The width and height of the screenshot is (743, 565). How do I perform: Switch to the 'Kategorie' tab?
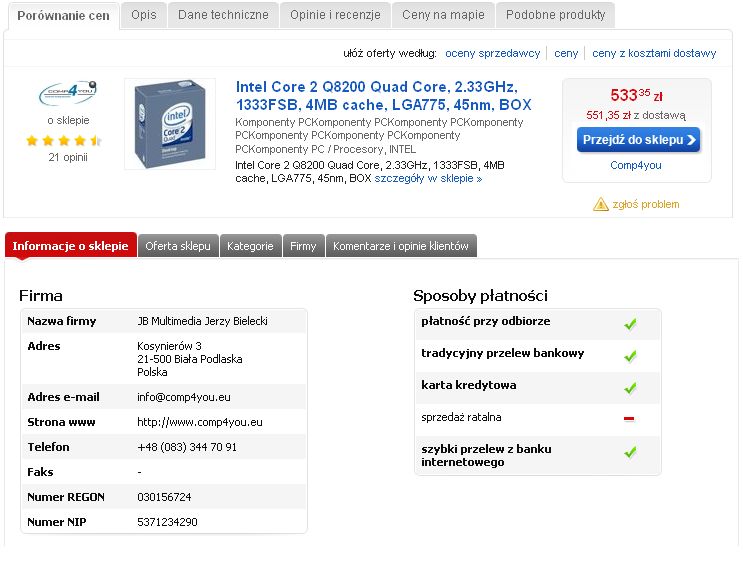[250, 246]
